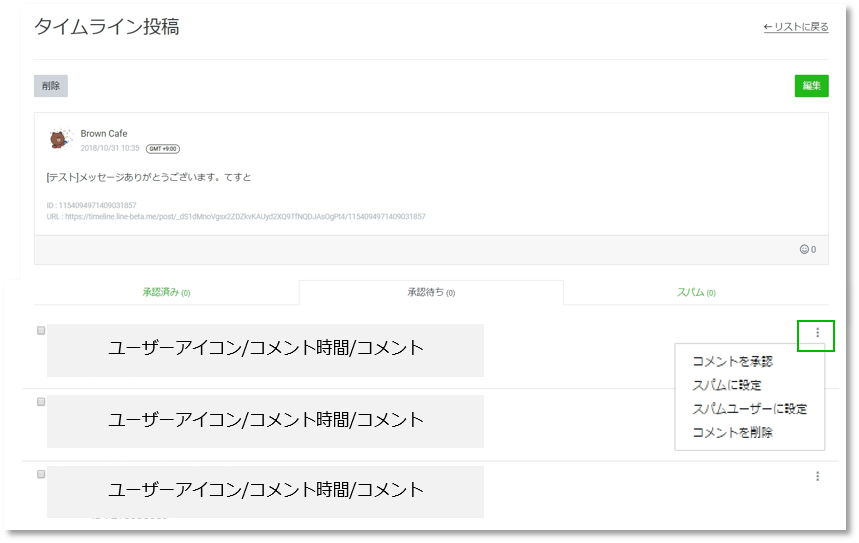Click スパムユーザーに設定 menu option
This screenshot has width=859, height=543.
[x=749, y=409]
